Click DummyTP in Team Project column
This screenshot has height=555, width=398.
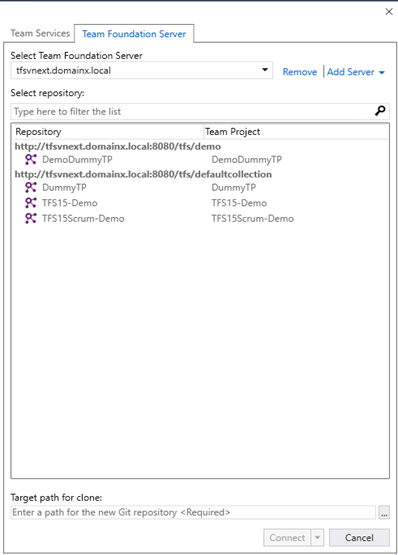(234, 188)
